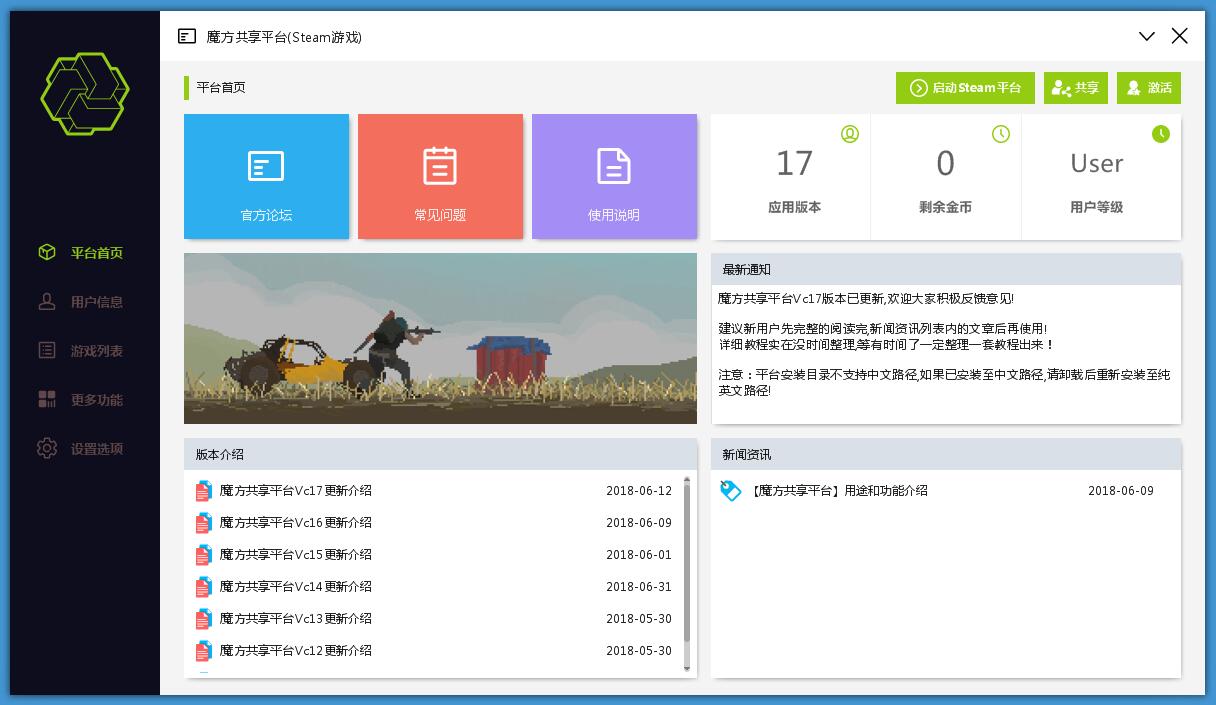This screenshot has height=705, width=1216.
Task: Click the scrollbar down arrow in 版本介绍
Action: coord(687,667)
